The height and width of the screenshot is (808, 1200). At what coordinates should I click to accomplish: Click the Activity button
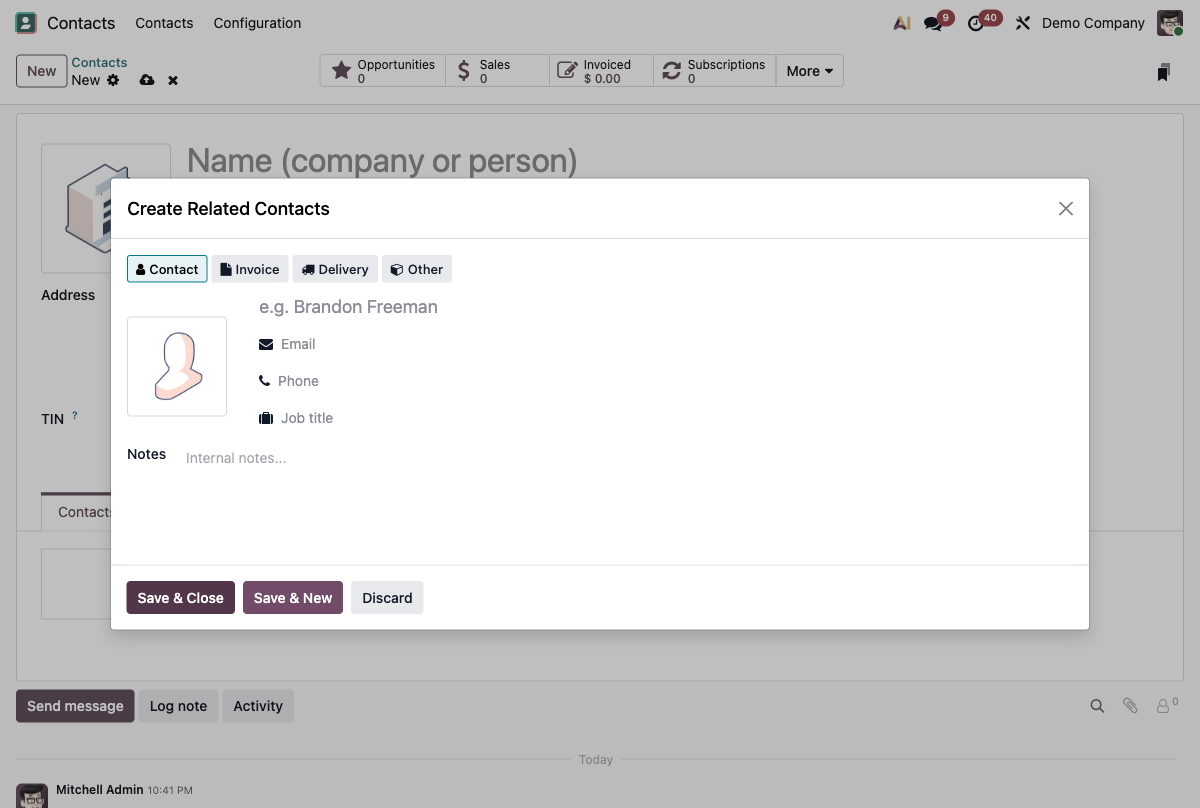258,706
